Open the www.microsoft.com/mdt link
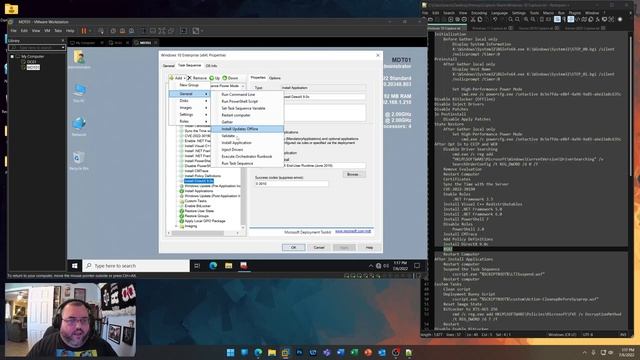 pos(353,231)
